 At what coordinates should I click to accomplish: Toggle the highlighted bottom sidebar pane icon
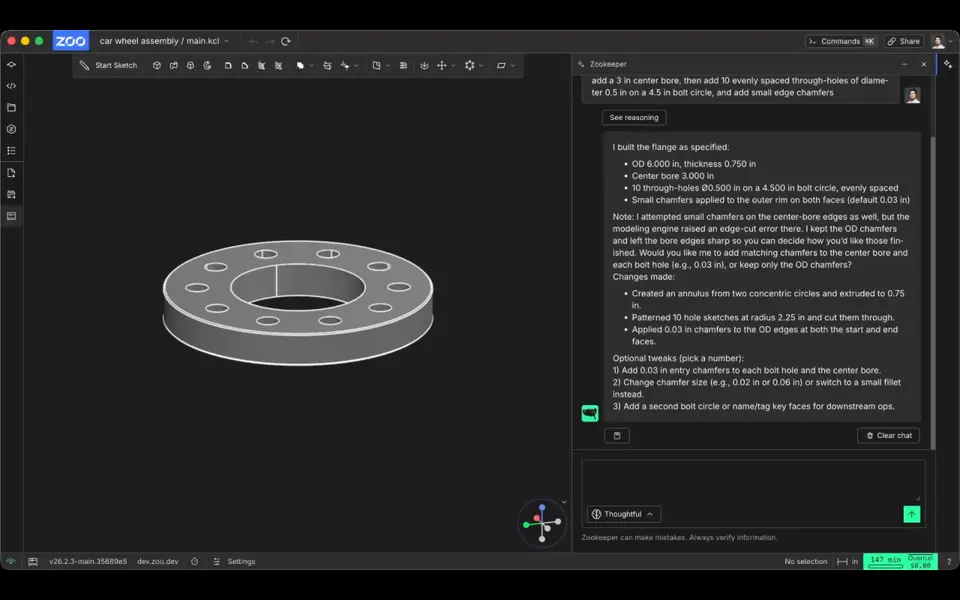[11, 216]
